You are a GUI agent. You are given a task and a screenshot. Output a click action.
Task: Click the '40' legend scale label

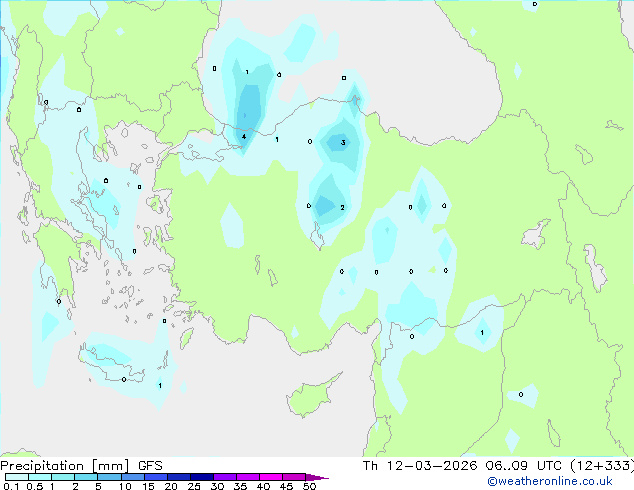[x=263, y=486]
